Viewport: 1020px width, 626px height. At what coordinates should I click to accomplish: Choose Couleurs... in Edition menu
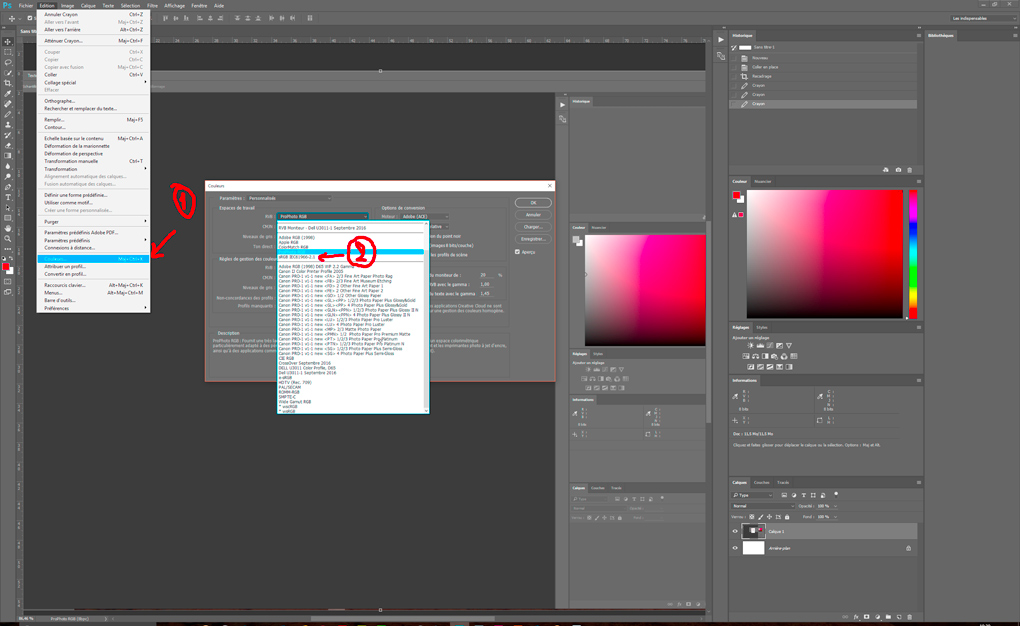[94, 259]
